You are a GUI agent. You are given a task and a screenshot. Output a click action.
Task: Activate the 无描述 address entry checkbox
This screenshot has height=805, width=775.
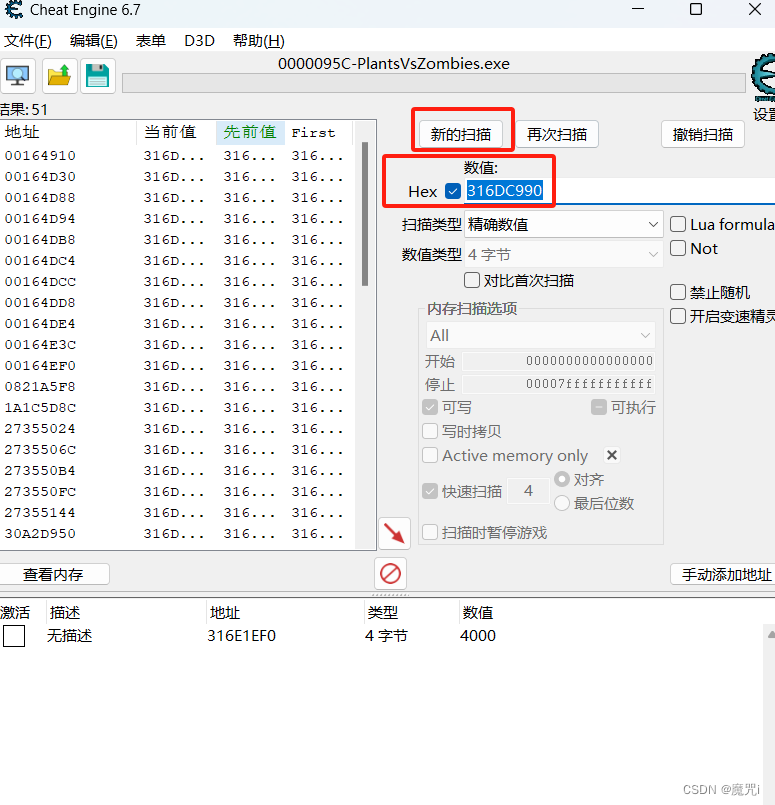point(14,636)
